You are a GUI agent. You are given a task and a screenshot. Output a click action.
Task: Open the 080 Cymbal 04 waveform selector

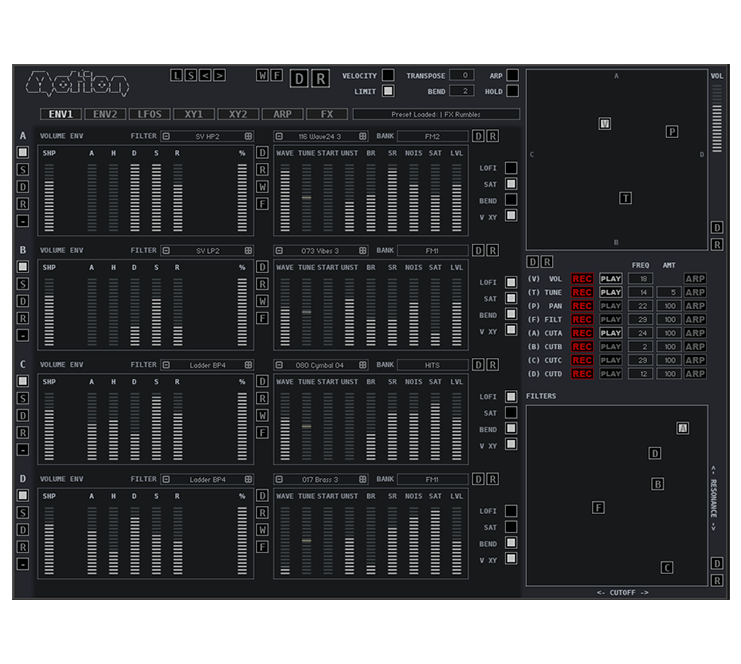(321, 365)
